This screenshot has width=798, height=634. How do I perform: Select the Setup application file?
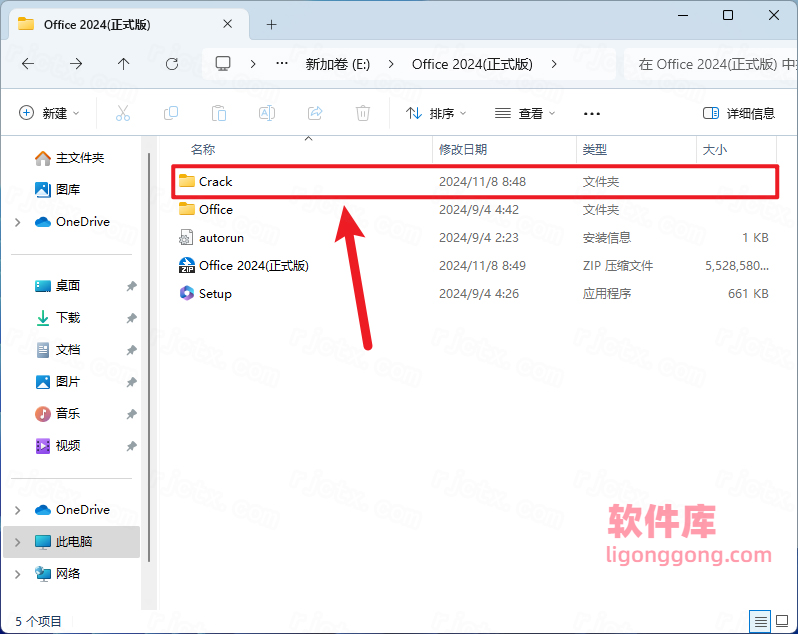click(475, 294)
